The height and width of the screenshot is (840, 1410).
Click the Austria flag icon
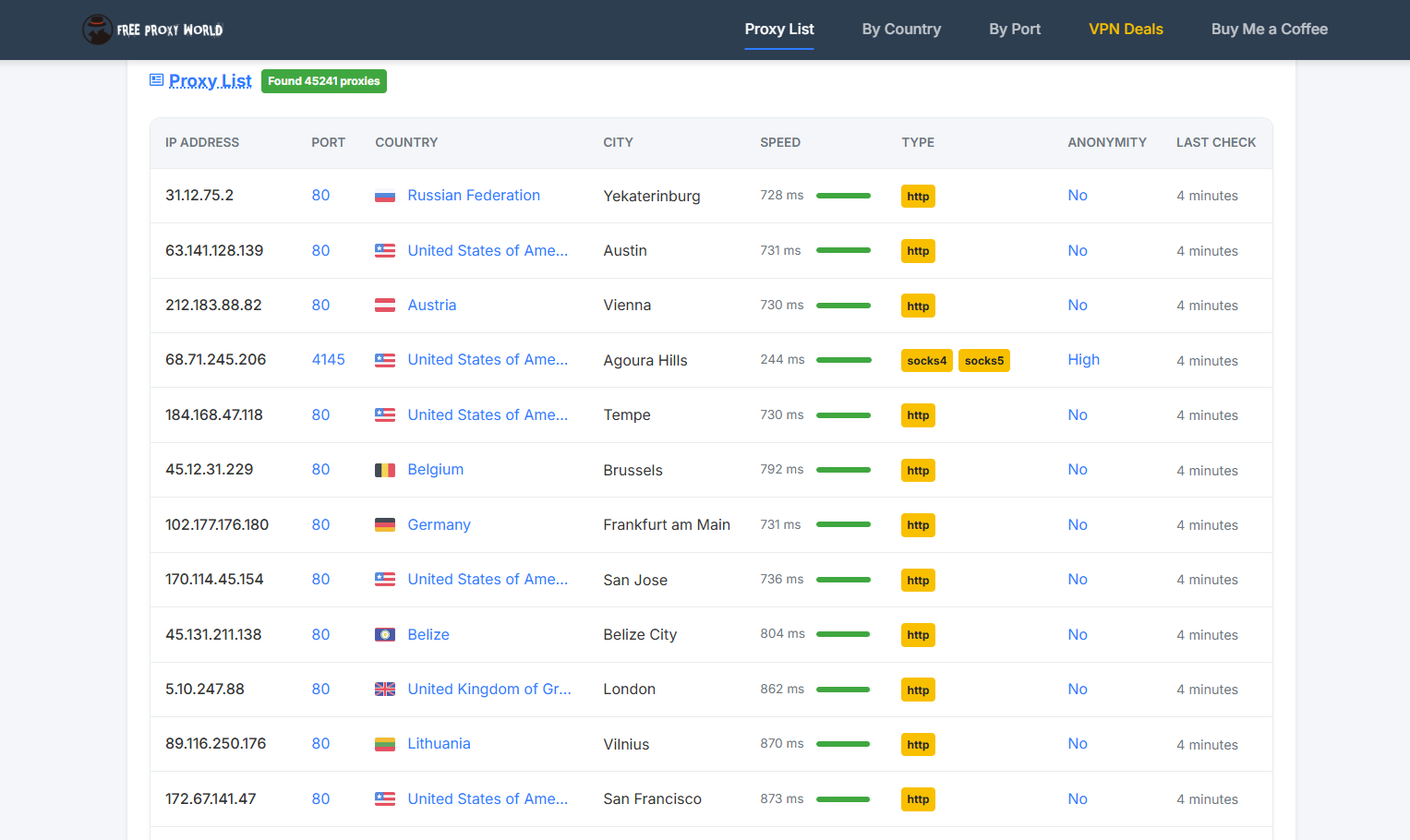click(x=385, y=306)
